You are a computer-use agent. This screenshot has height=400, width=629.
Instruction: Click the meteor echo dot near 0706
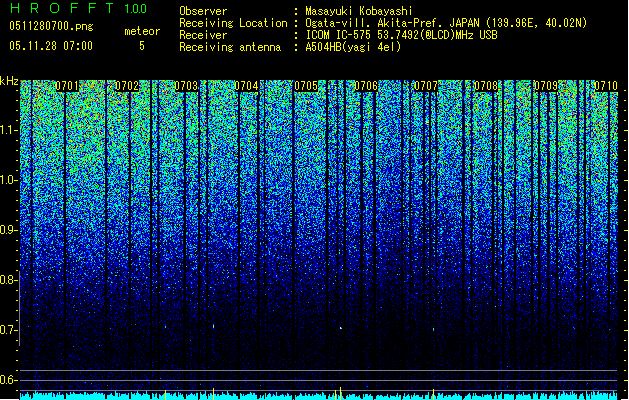coord(341,328)
